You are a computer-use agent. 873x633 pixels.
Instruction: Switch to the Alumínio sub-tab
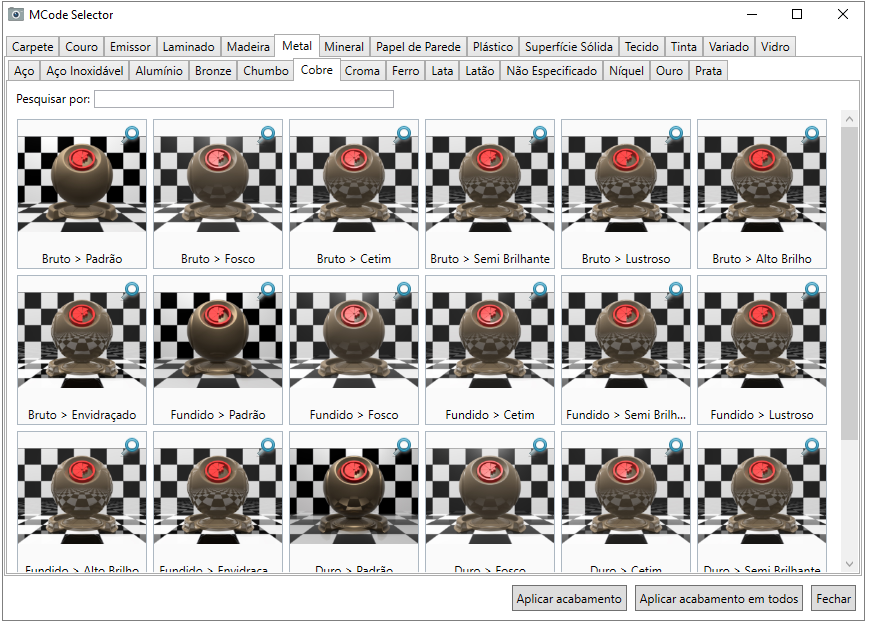tap(159, 71)
